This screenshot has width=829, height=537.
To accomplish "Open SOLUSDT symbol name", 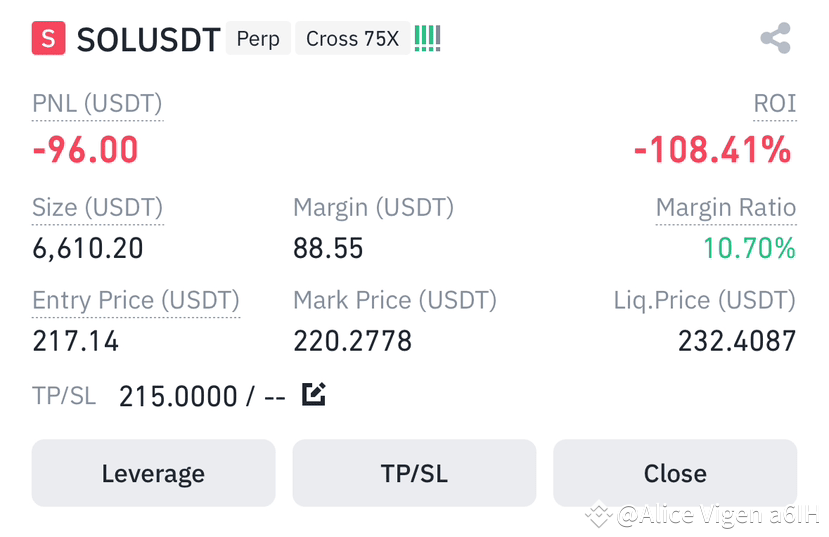I will [149, 40].
